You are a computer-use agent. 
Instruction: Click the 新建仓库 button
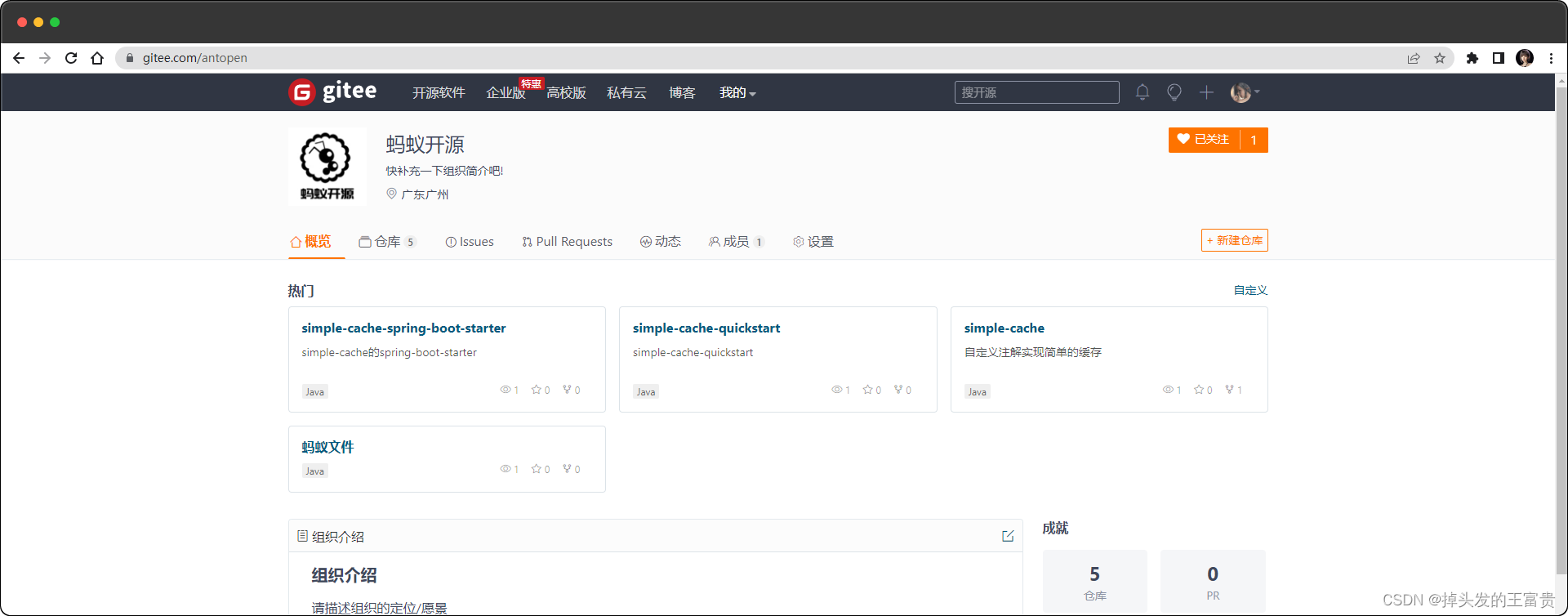(x=1235, y=240)
